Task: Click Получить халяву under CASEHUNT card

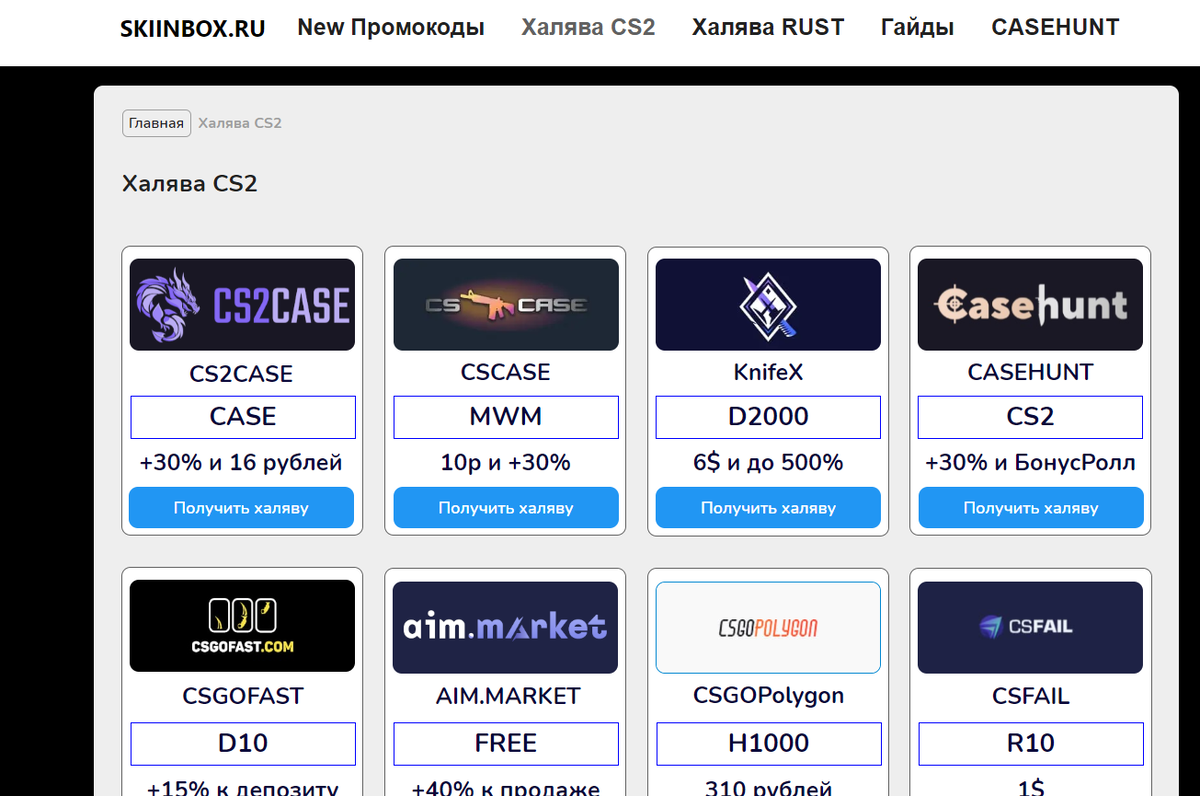Action: click(x=1030, y=508)
